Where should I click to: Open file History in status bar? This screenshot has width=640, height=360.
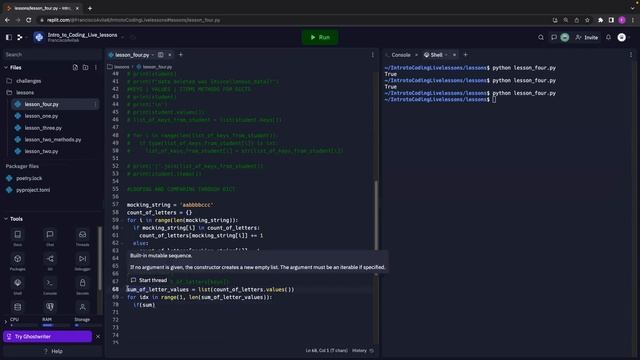(362, 351)
